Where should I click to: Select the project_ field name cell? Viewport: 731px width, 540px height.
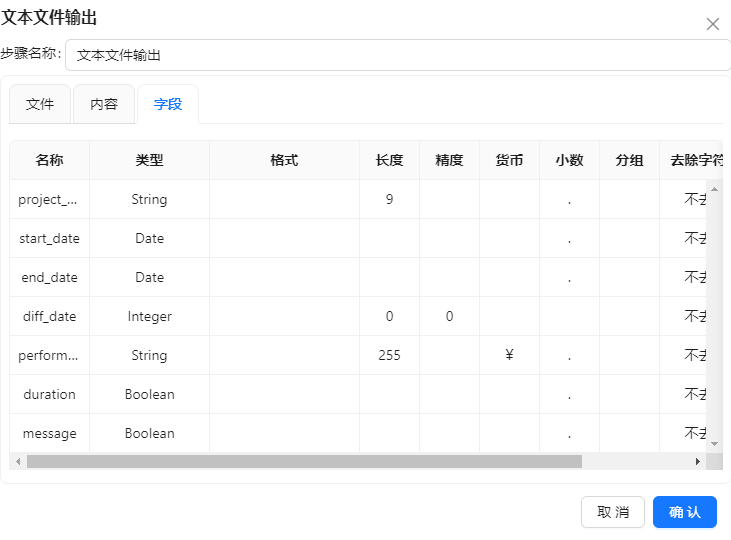49,200
